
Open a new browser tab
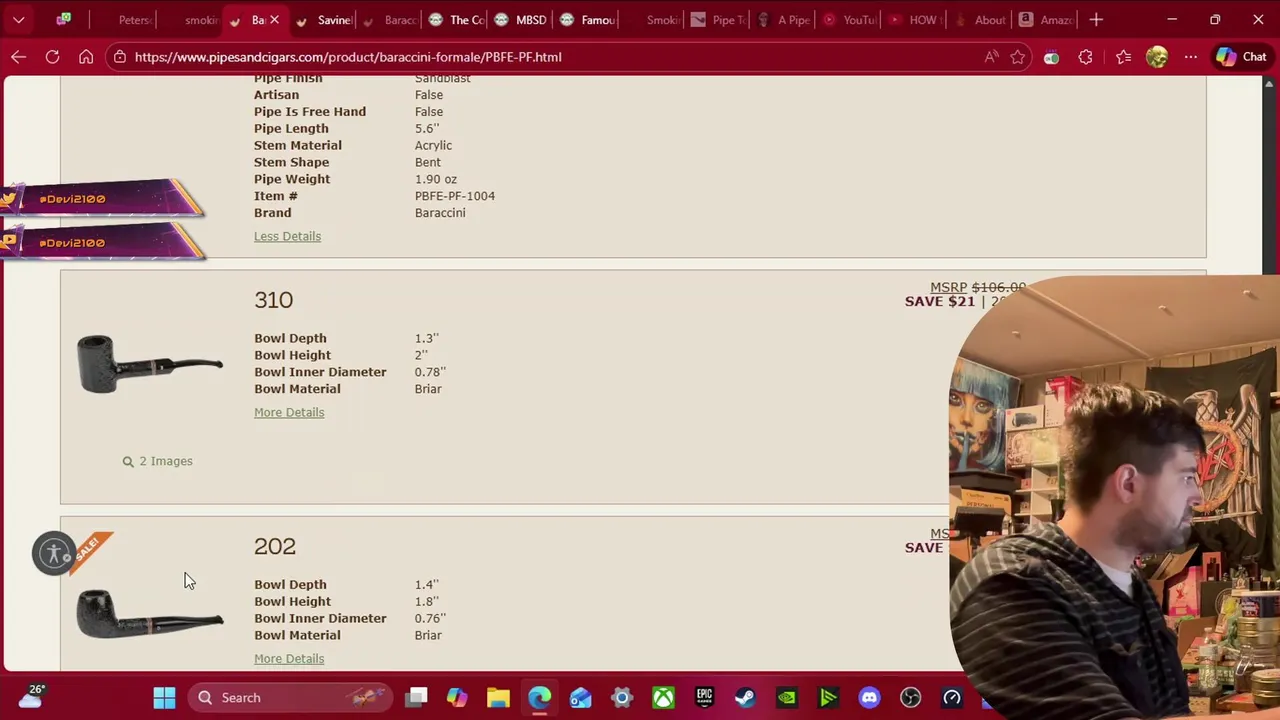pos(1096,19)
